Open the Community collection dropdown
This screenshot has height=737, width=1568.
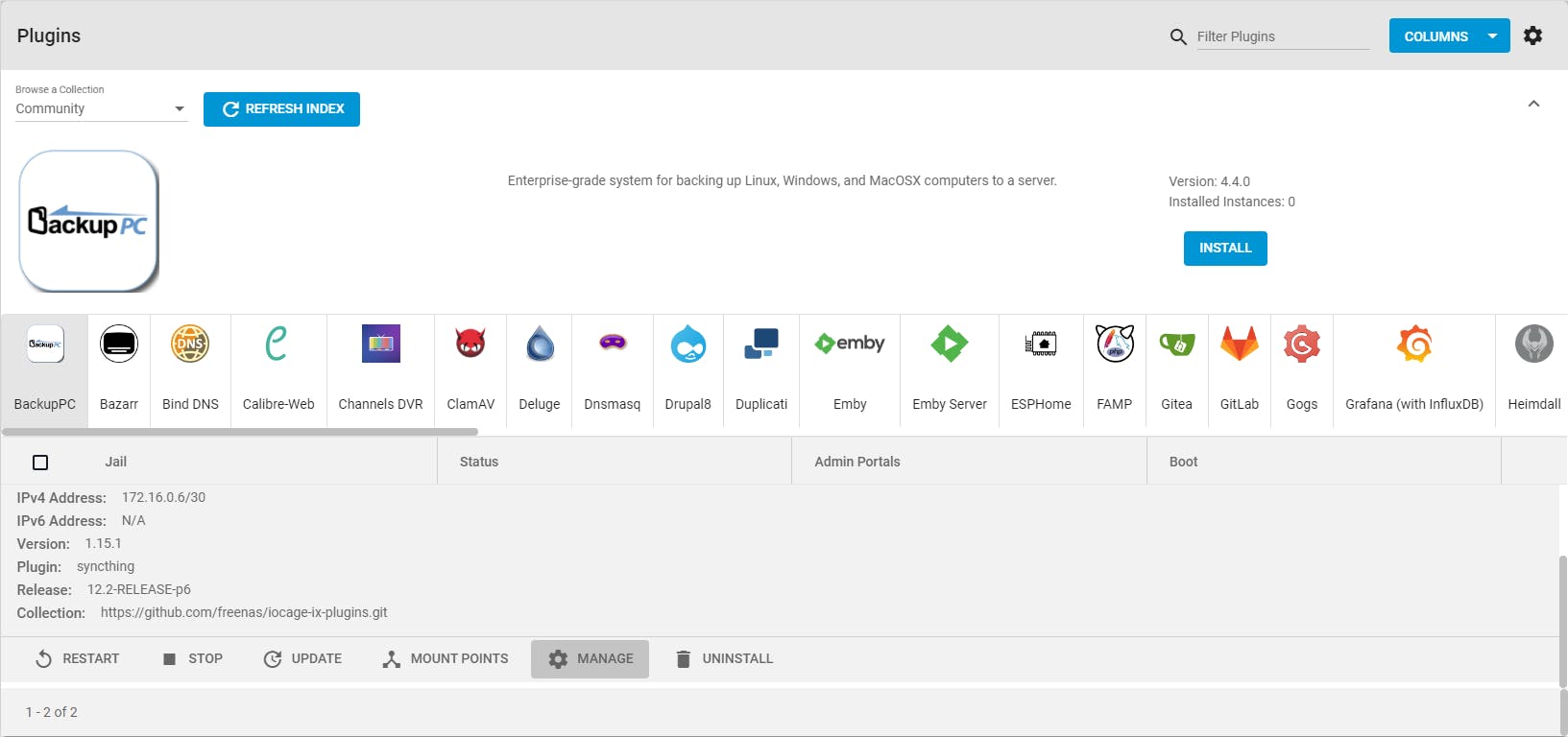pos(101,108)
